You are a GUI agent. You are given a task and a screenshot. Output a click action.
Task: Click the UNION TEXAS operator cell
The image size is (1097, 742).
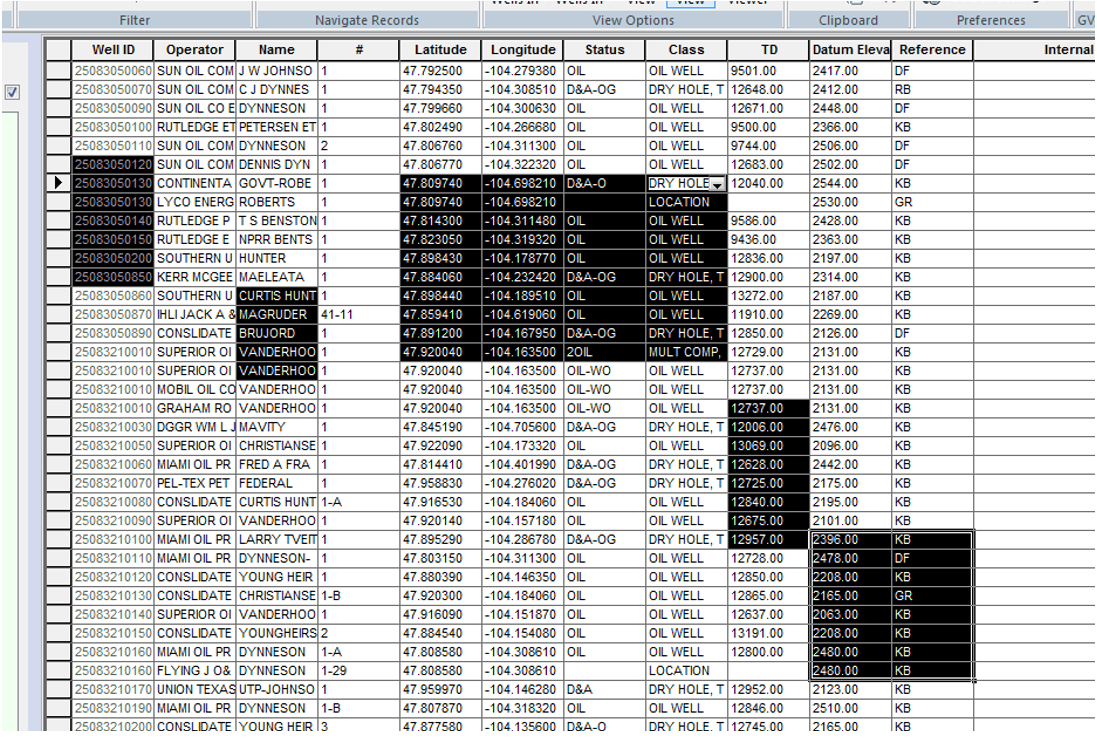click(x=194, y=690)
